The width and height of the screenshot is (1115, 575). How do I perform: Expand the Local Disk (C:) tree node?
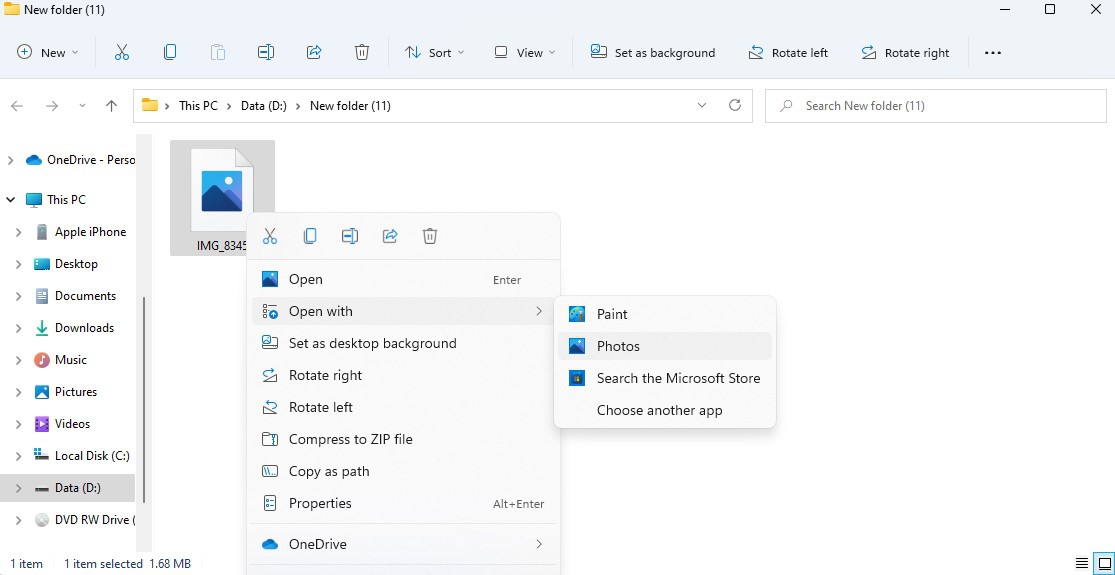[18, 456]
